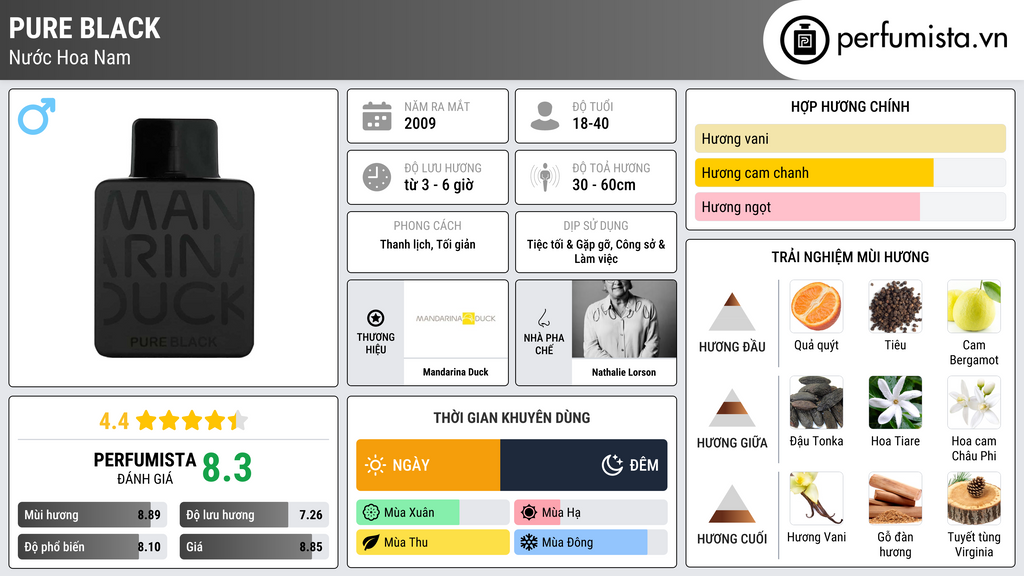Click the Trải nghiệm mùi hương heading
This screenshot has height=576, width=1024.
point(850,257)
